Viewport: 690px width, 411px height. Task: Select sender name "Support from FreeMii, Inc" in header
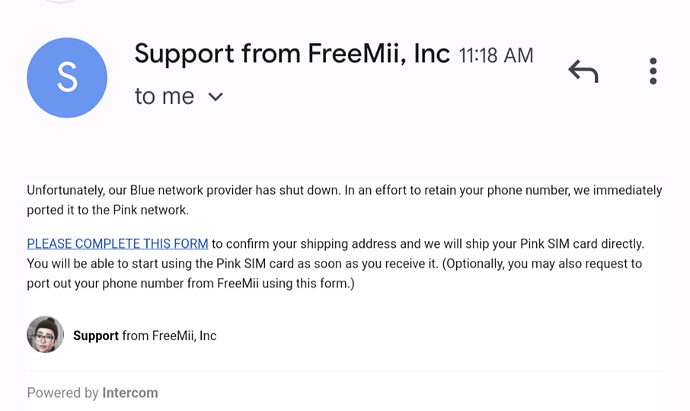292,54
